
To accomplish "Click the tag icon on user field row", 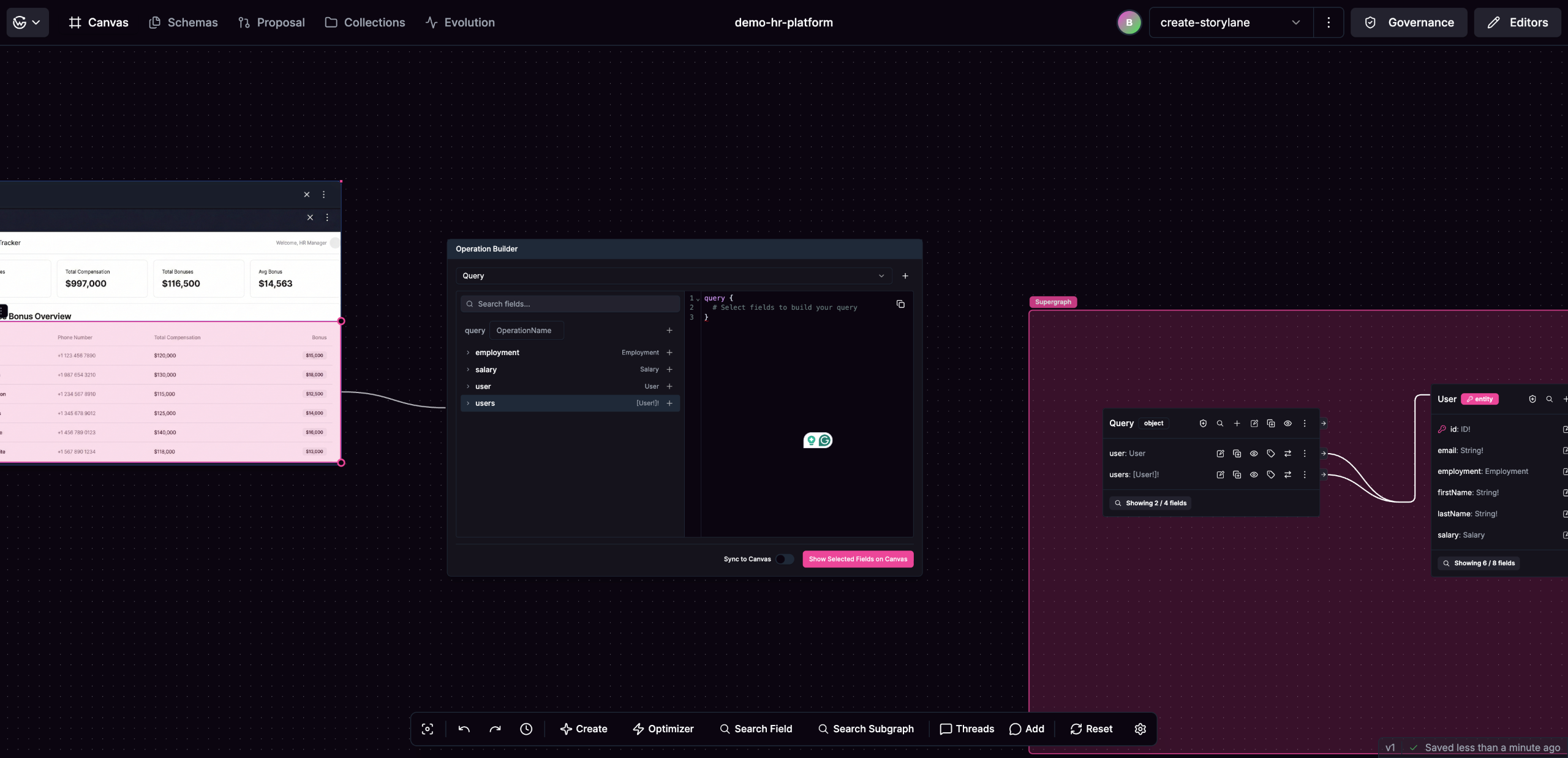I will [x=1271, y=454].
